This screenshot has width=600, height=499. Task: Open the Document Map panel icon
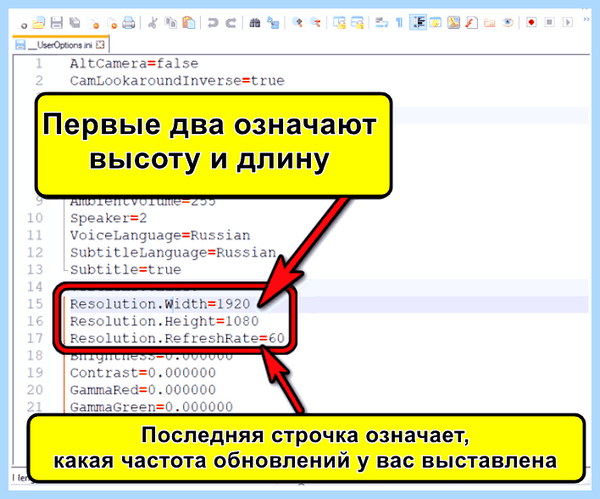(x=453, y=23)
